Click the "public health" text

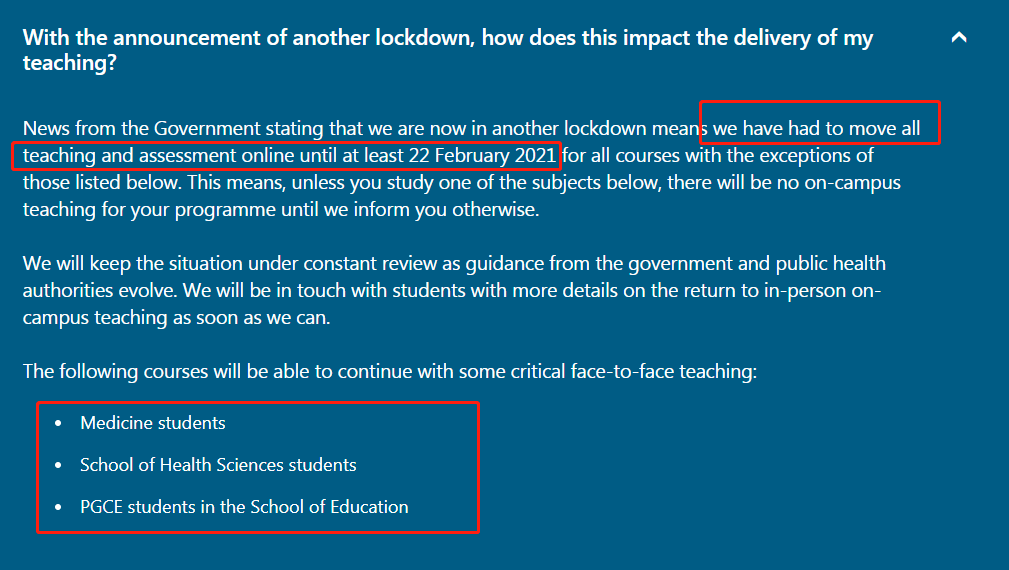[837, 264]
